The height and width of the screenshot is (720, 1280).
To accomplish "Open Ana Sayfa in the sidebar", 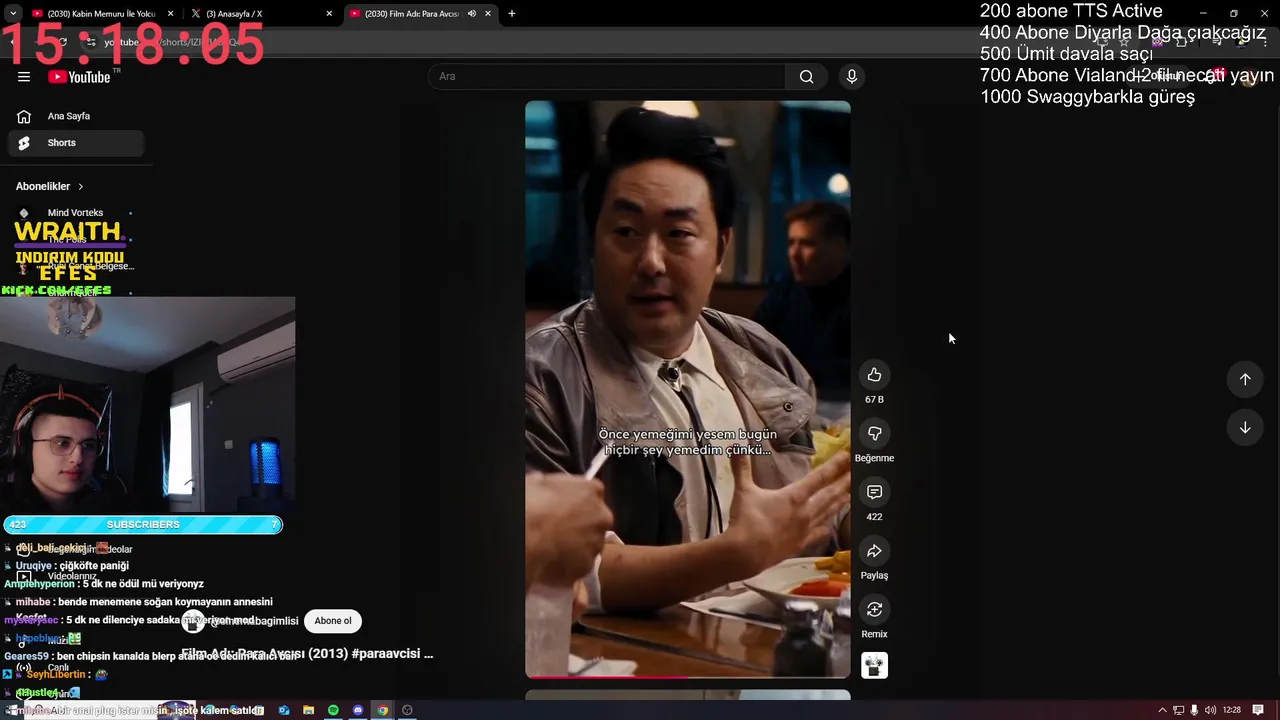I will click(x=76, y=116).
